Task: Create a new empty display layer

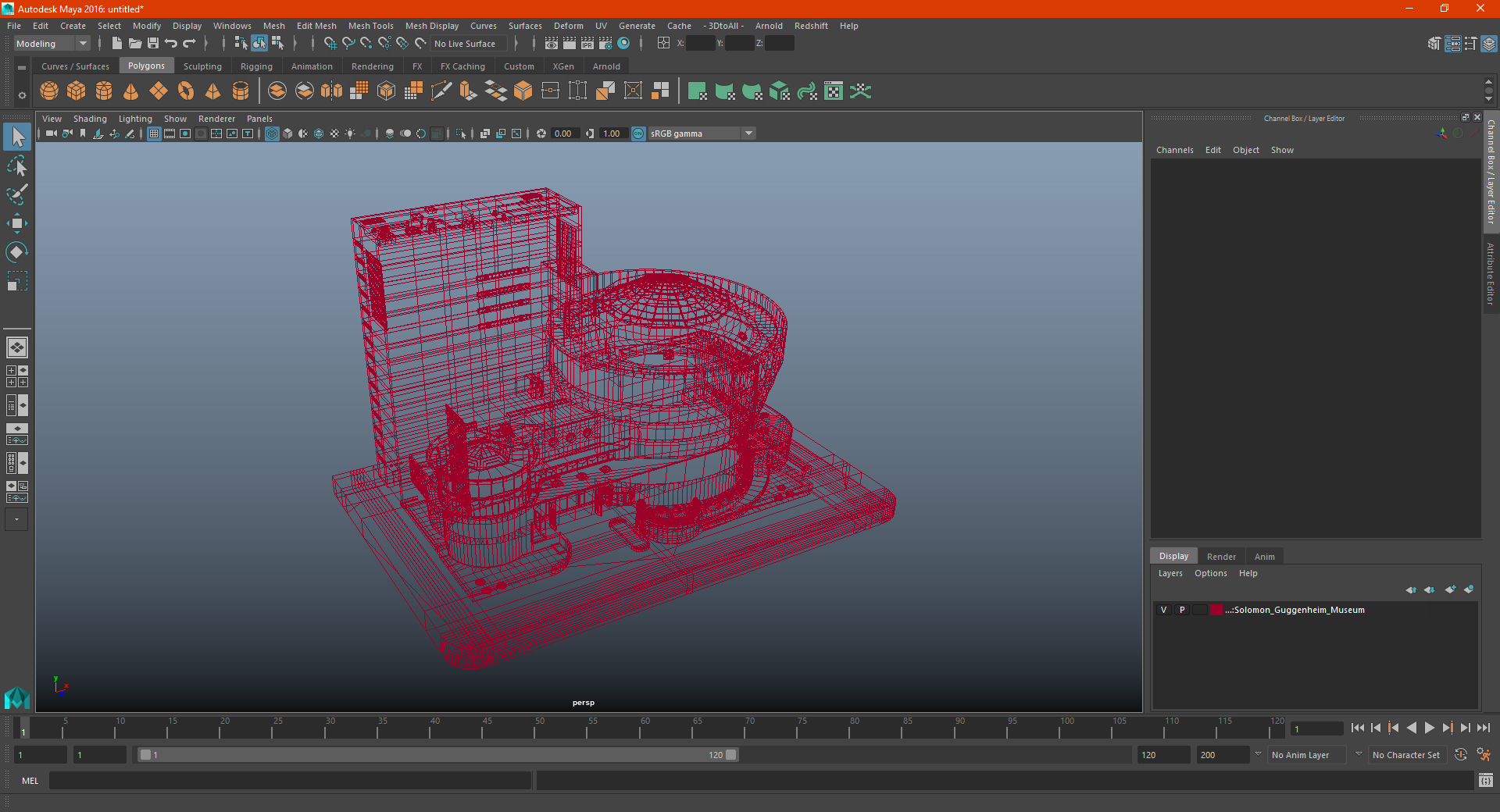Action: coord(1451,589)
